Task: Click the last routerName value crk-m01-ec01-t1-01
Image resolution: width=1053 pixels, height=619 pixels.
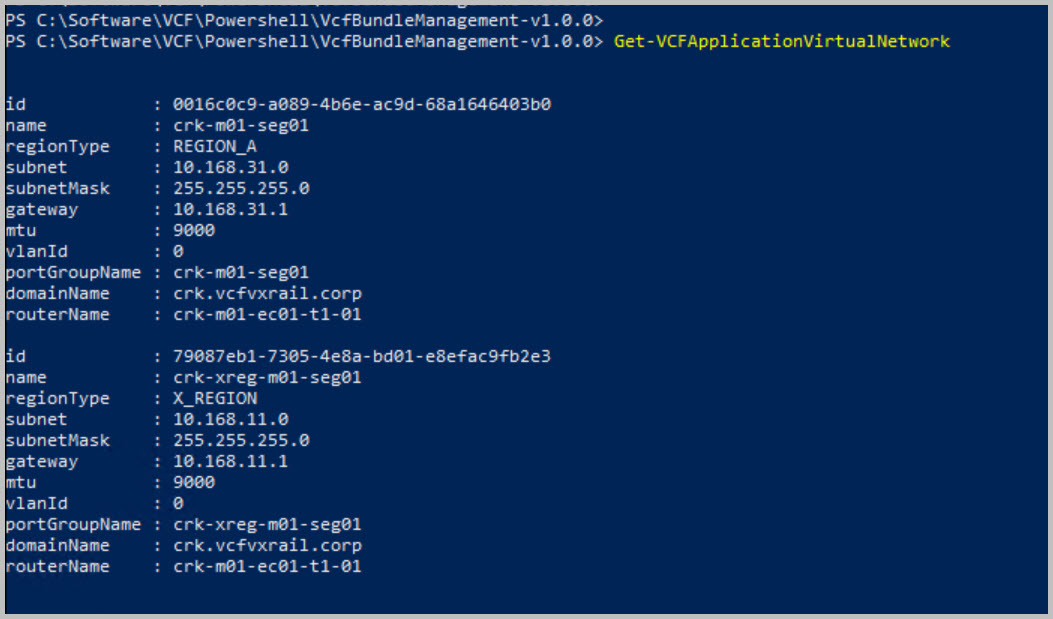Action: pos(267,567)
